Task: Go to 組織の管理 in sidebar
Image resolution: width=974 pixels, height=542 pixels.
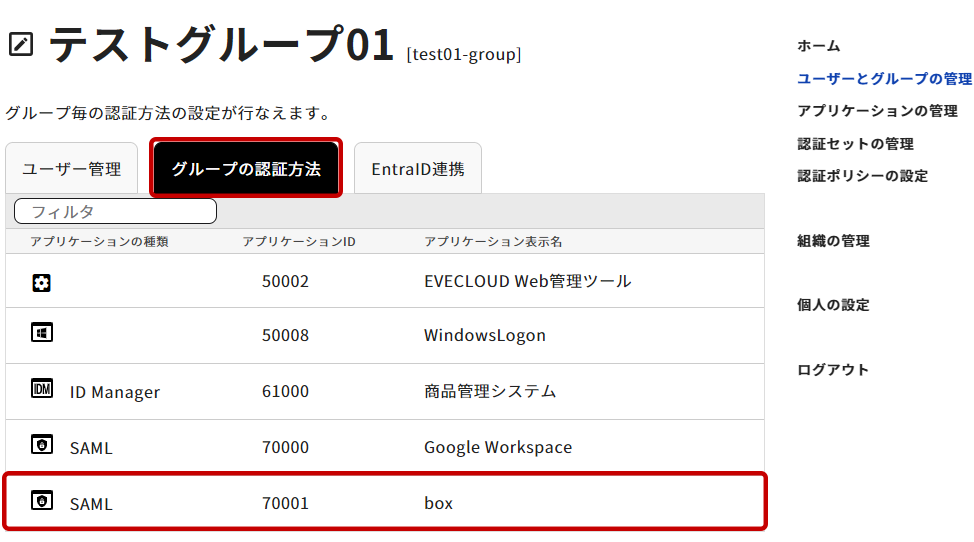Action: click(833, 241)
